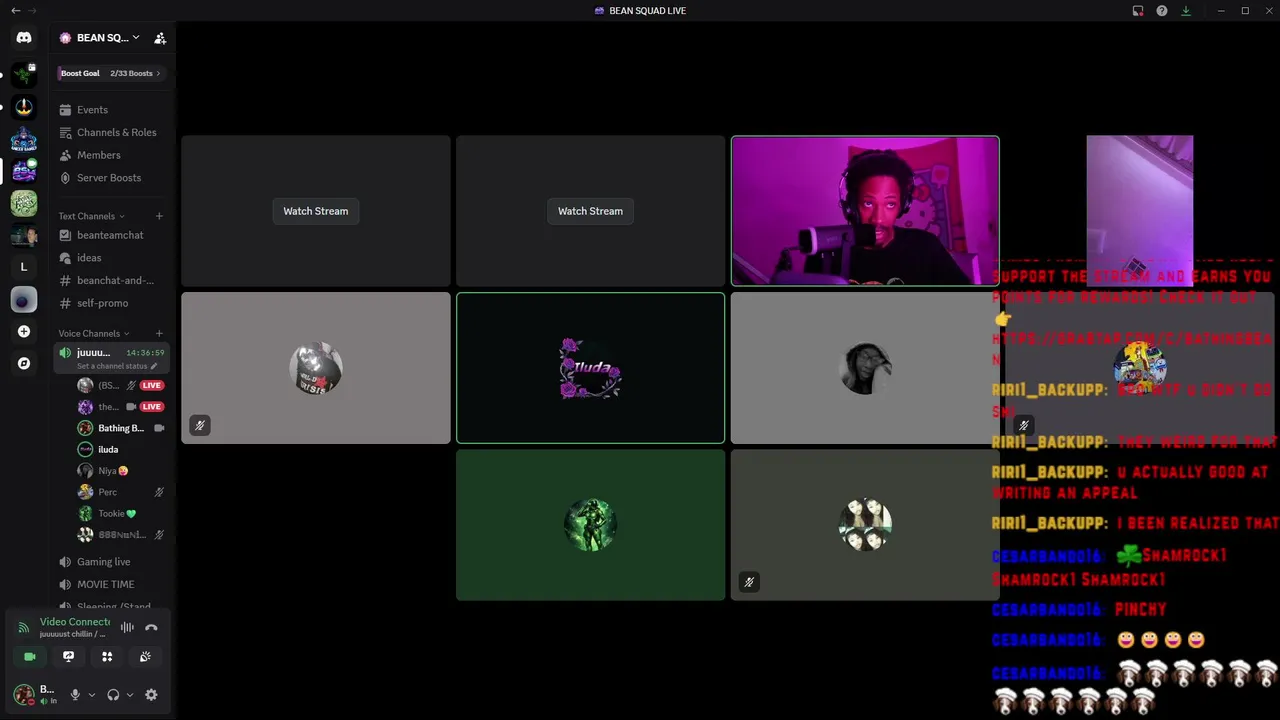Click the connection signal strength icon
The image size is (1280, 720).
tap(23, 628)
